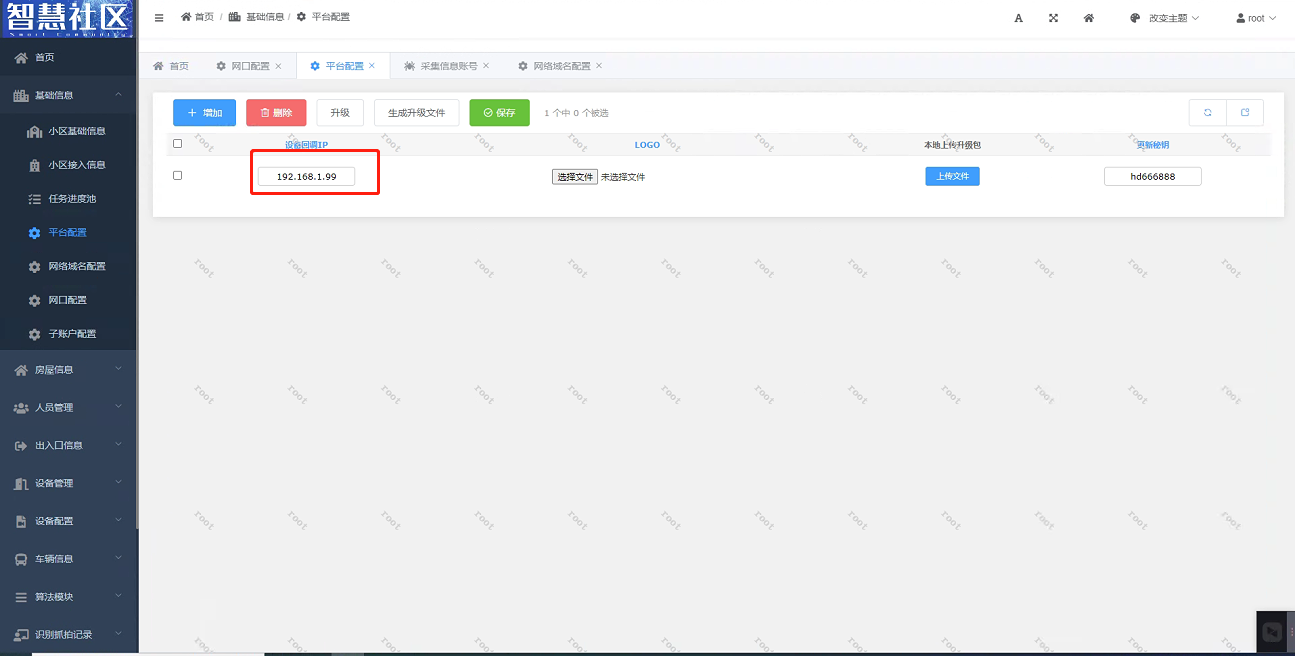The width and height of the screenshot is (1295, 656).
Task: Click the font size 'A' icon
Action: [1018, 18]
